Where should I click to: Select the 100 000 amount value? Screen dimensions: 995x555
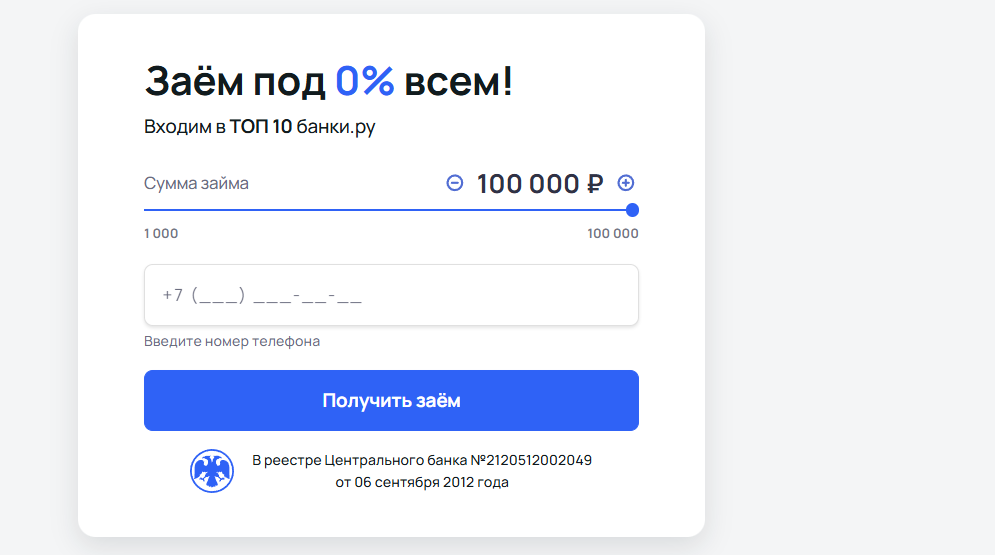click(x=527, y=184)
